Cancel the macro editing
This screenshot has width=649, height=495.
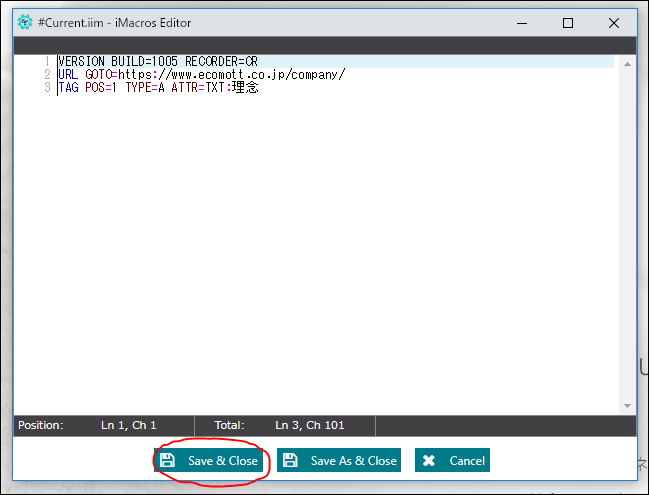point(452,460)
